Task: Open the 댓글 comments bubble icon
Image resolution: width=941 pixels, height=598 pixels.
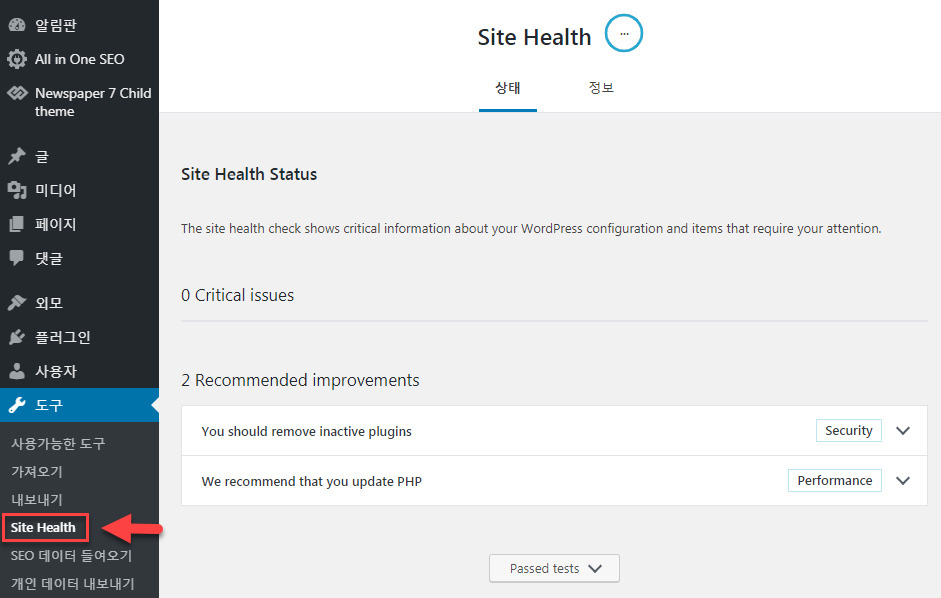Action: point(17,258)
